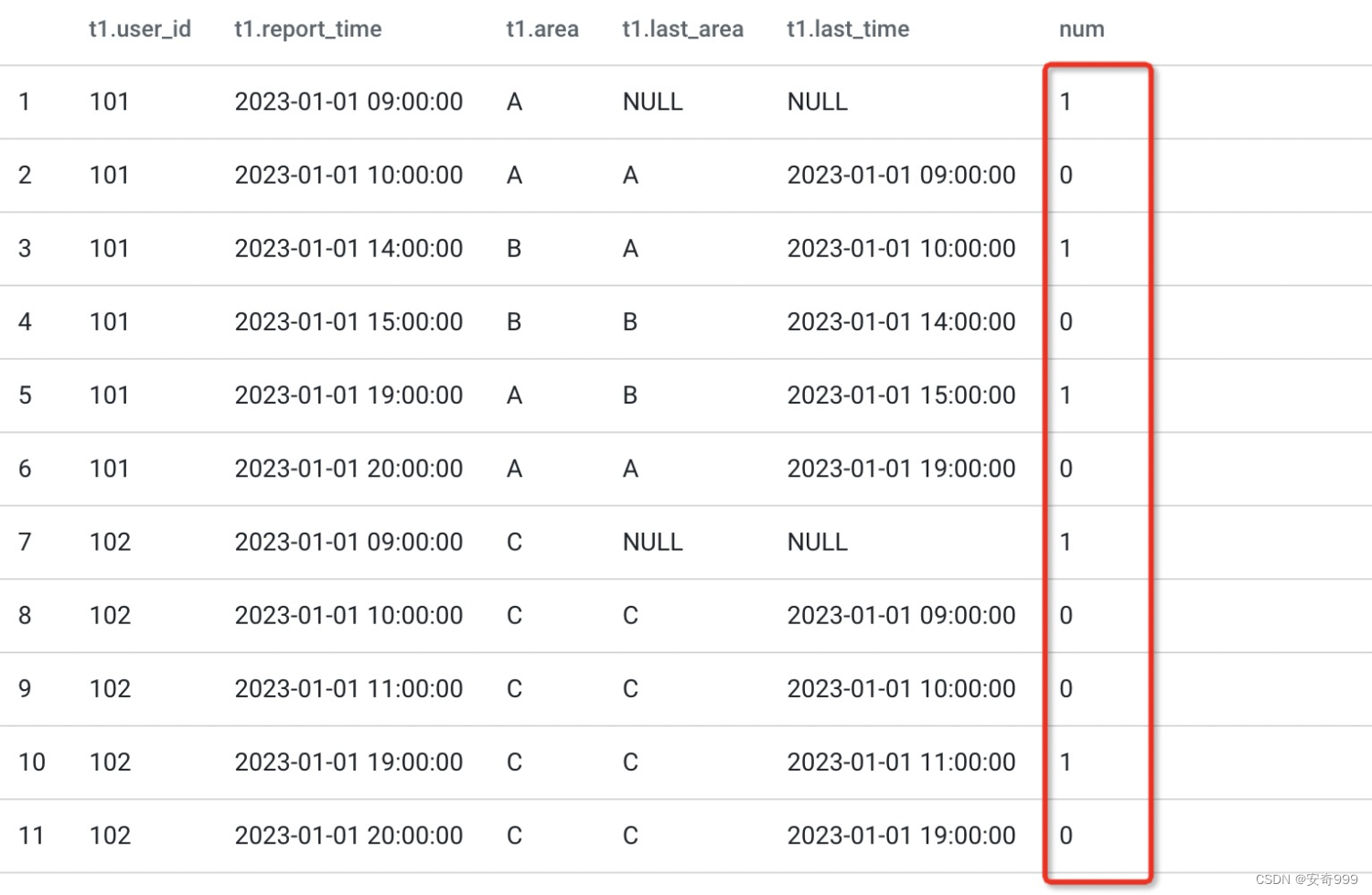Image resolution: width=1372 pixels, height=895 pixels.
Task: Click num value 1 in row 10
Action: point(1066,761)
